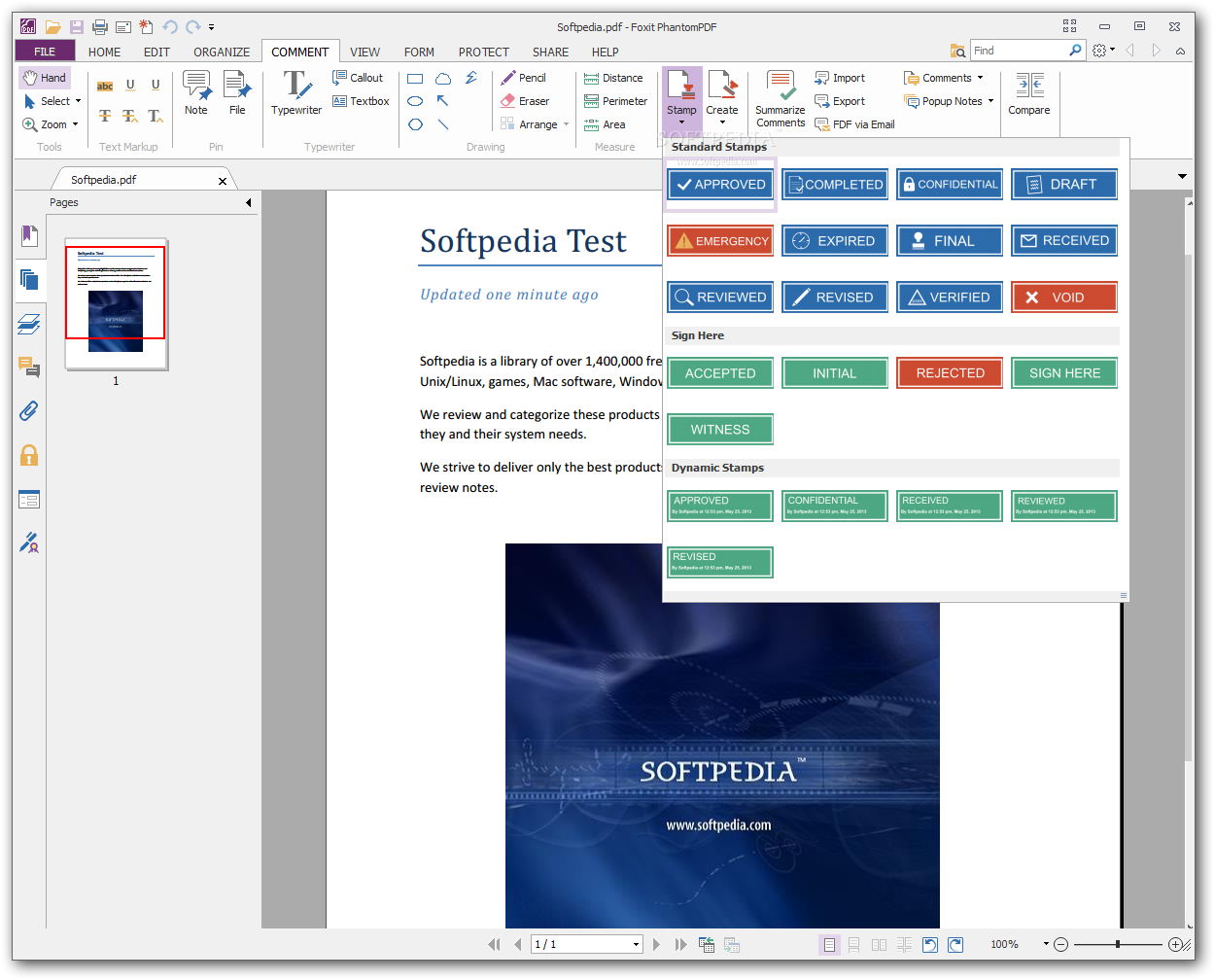Apply highlight text markup
Viewport: 1215px width, 980px height.
tap(105, 86)
